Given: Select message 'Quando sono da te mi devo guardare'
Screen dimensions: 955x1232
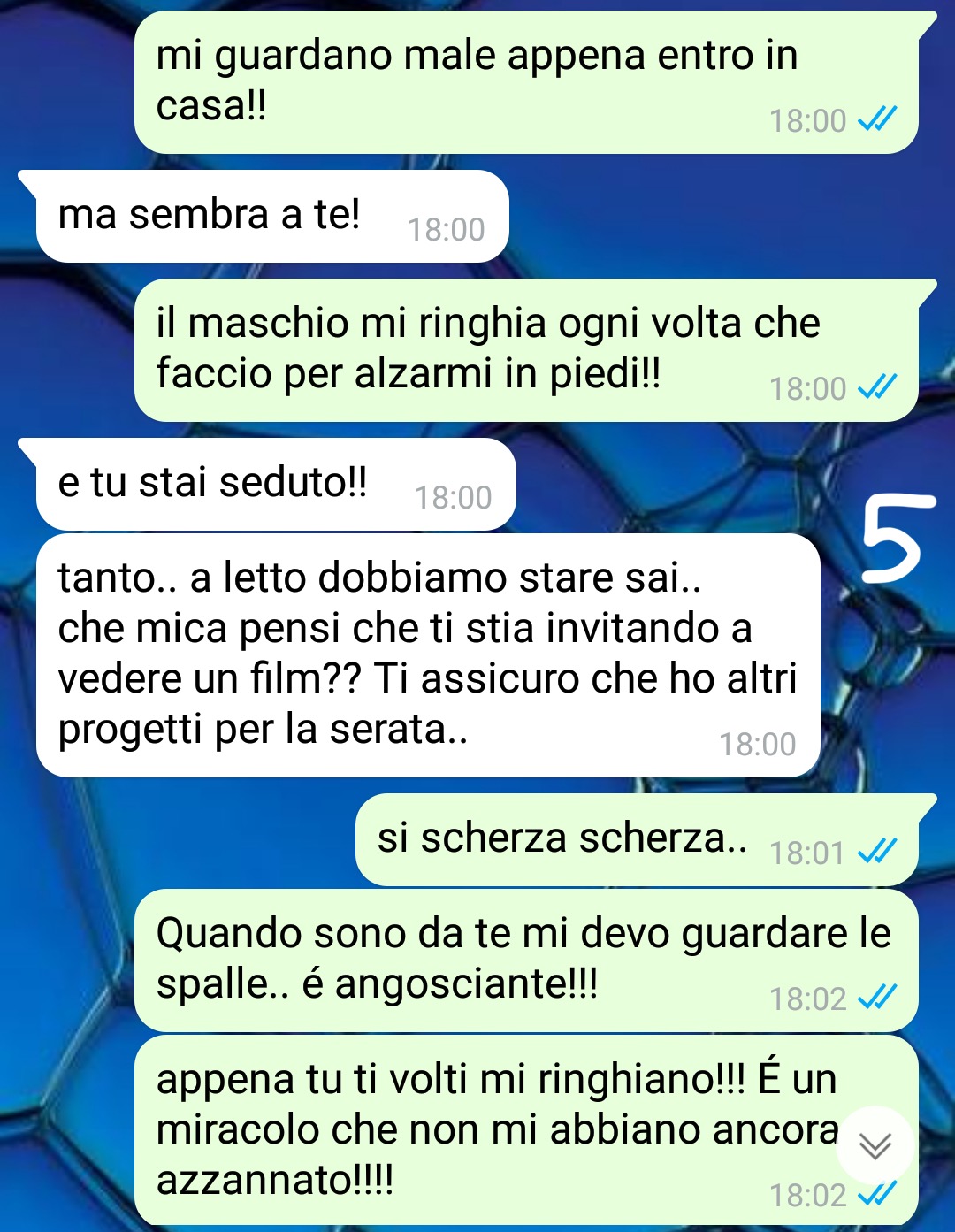Looking at the screenshot, I should (526, 960).
